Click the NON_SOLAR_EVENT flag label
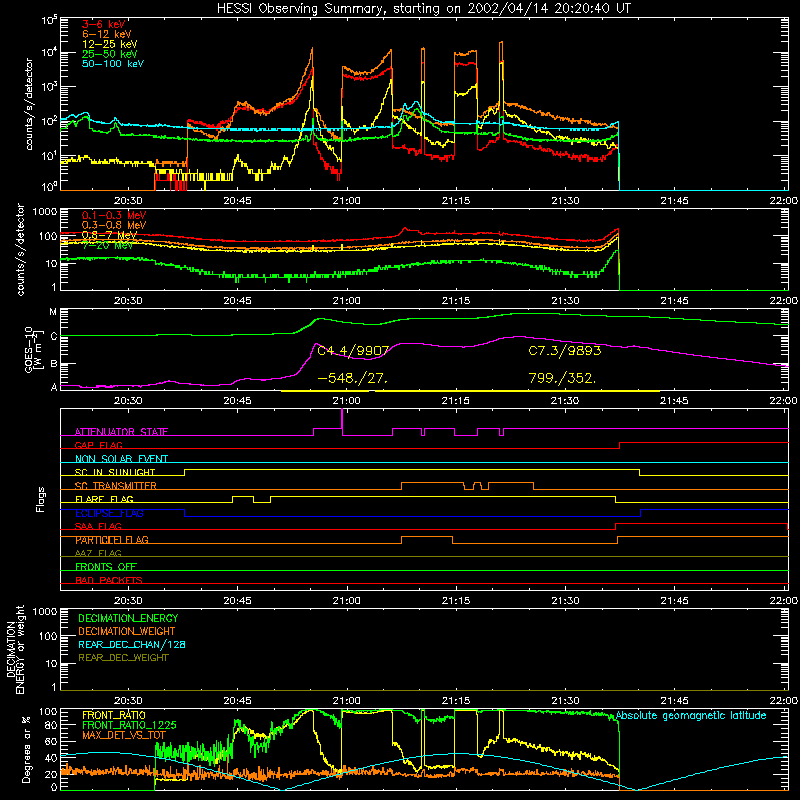800x800 pixels. point(121,459)
